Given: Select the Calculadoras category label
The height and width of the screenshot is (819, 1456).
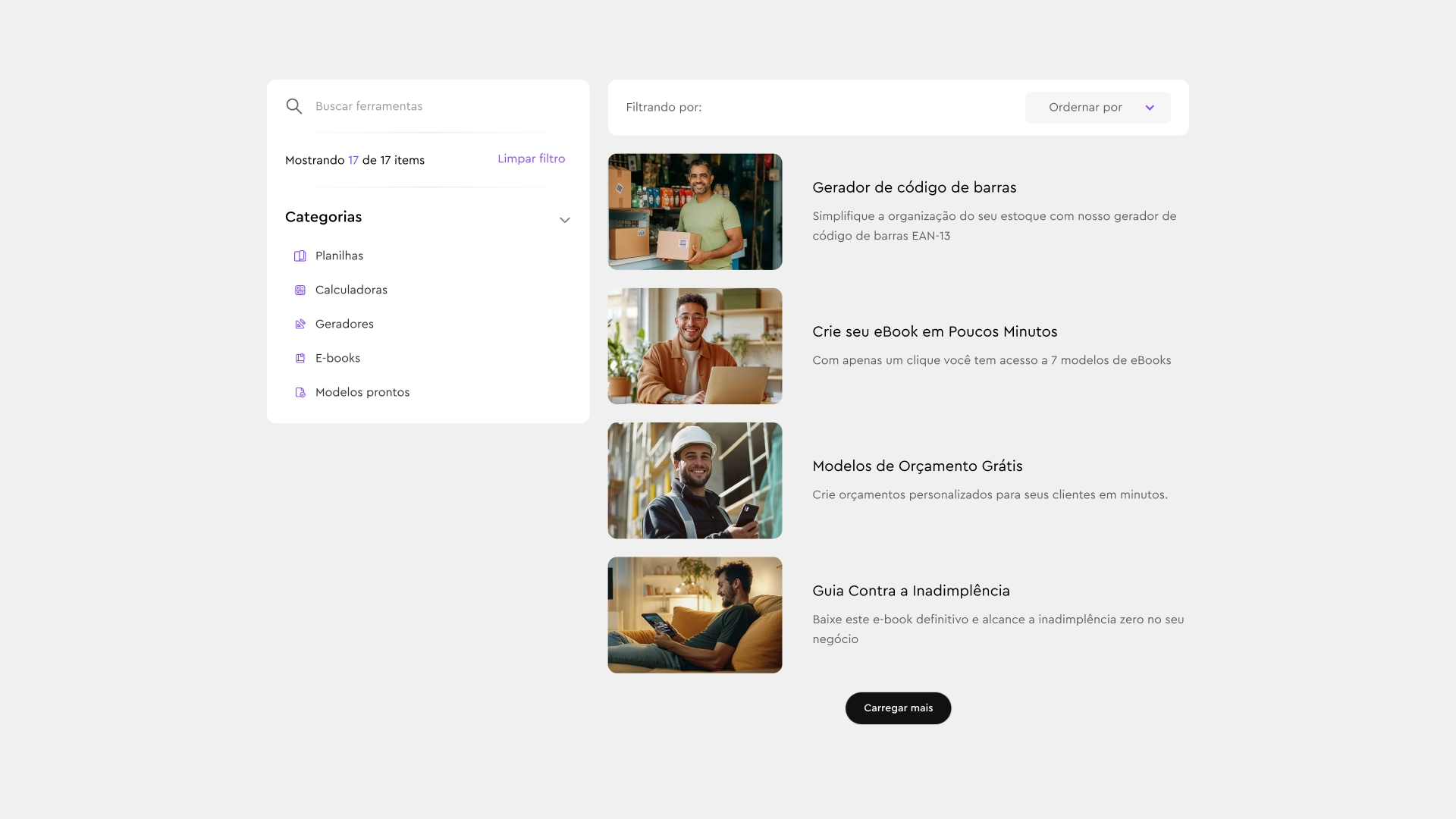Looking at the screenshot, I should [351, 290].
